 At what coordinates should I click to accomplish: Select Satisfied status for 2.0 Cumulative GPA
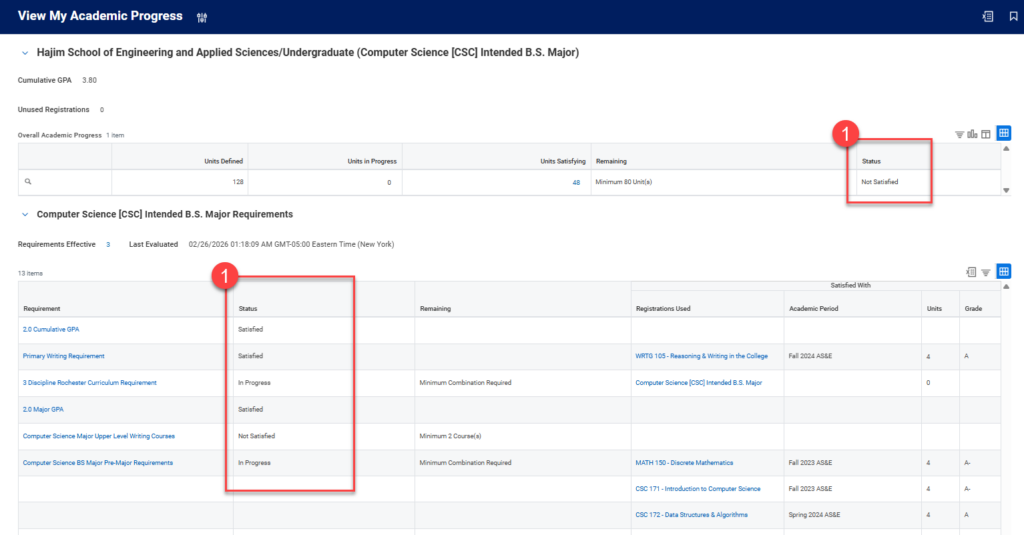point(251,329)
